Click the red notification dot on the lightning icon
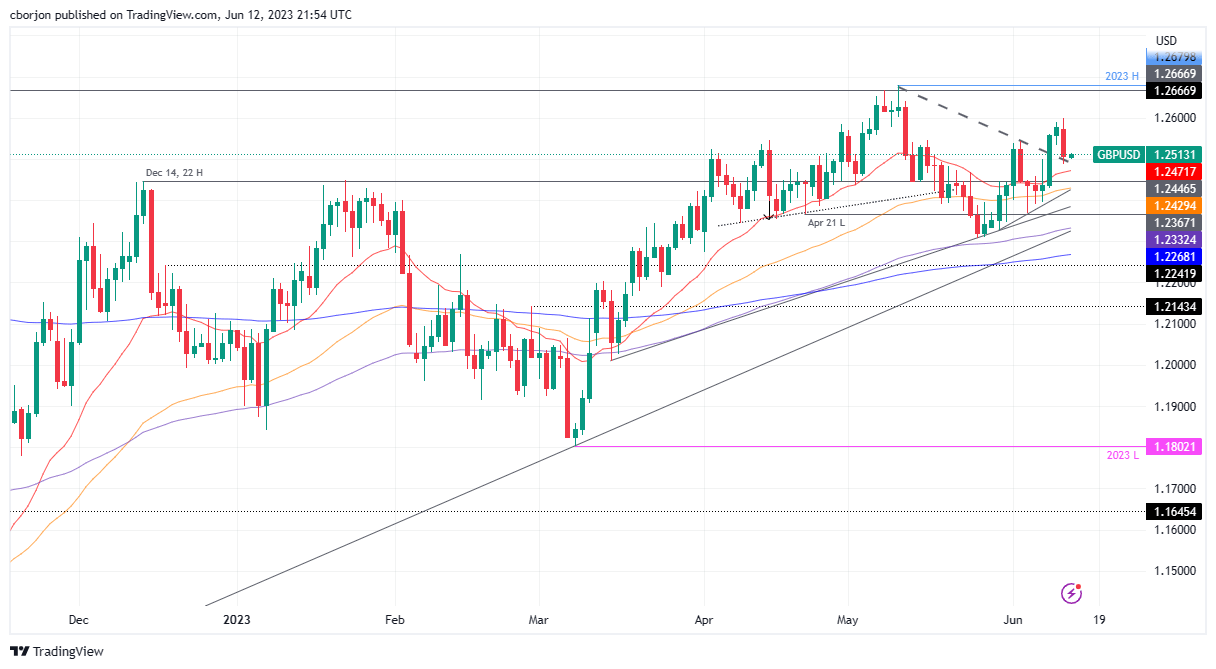The height and width of the screenshot is (669, 1216). coord(1079,586)
